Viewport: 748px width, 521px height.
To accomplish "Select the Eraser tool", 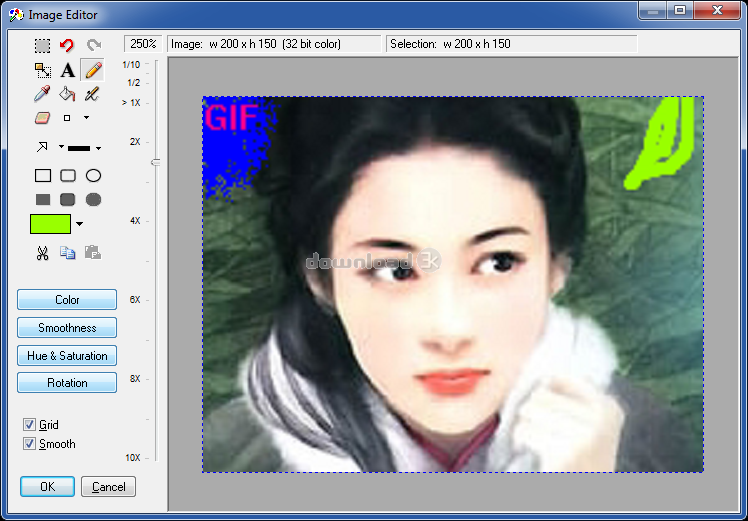I will tap(42, 118).
